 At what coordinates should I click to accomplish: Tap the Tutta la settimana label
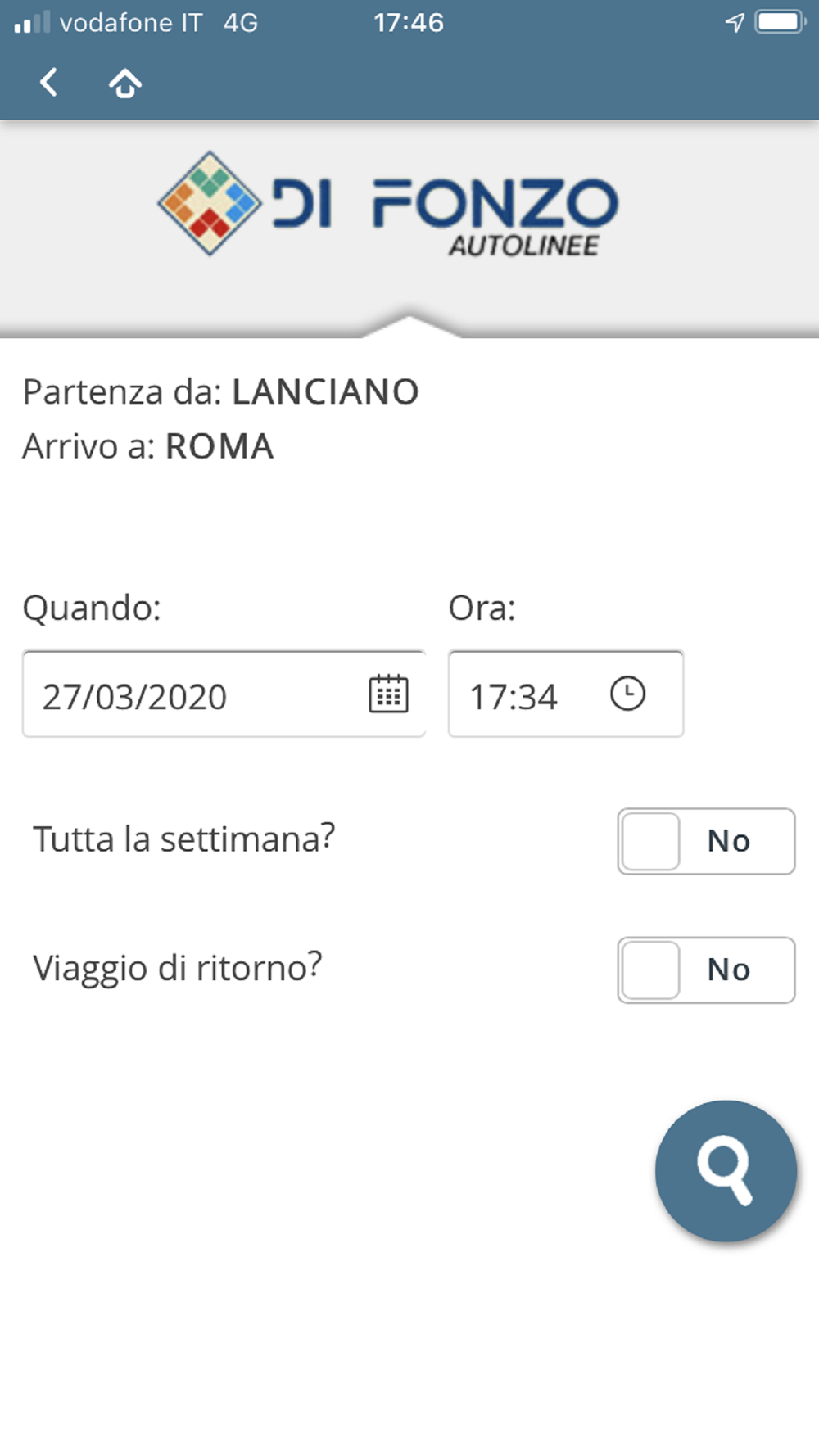[184, 839]
